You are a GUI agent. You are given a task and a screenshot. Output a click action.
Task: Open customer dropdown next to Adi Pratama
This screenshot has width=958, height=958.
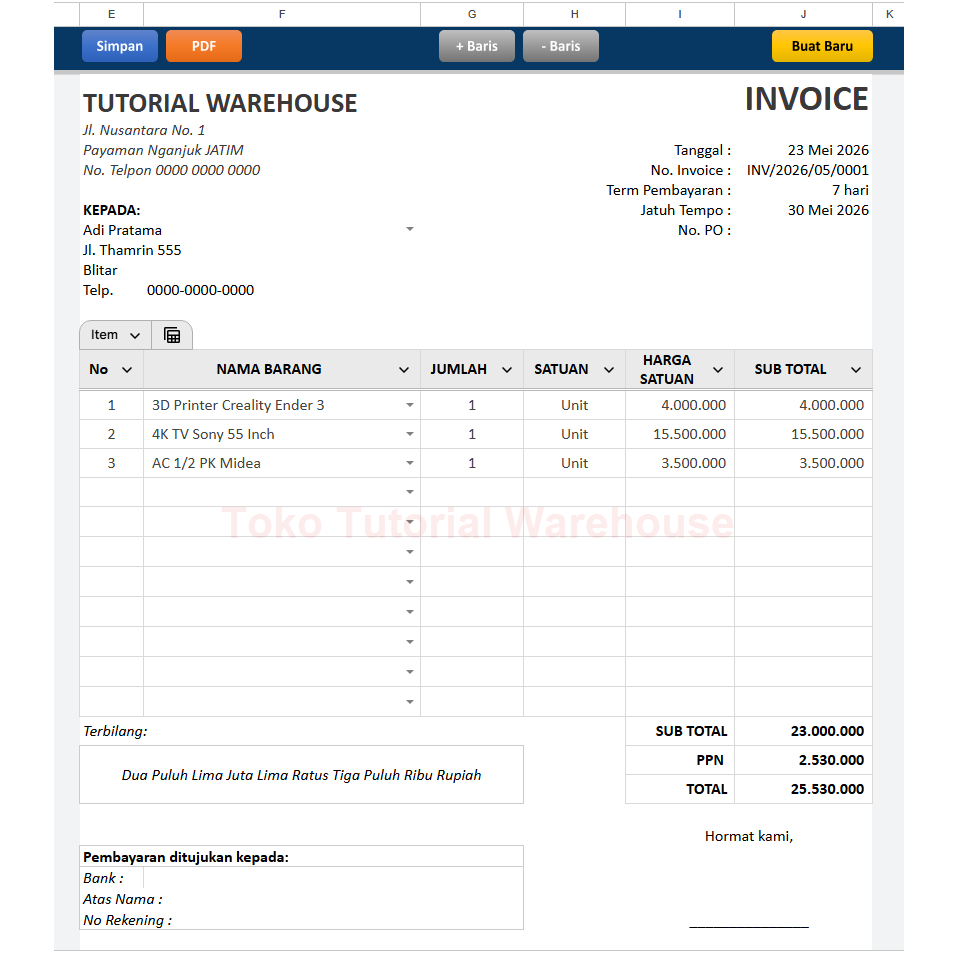410,229
